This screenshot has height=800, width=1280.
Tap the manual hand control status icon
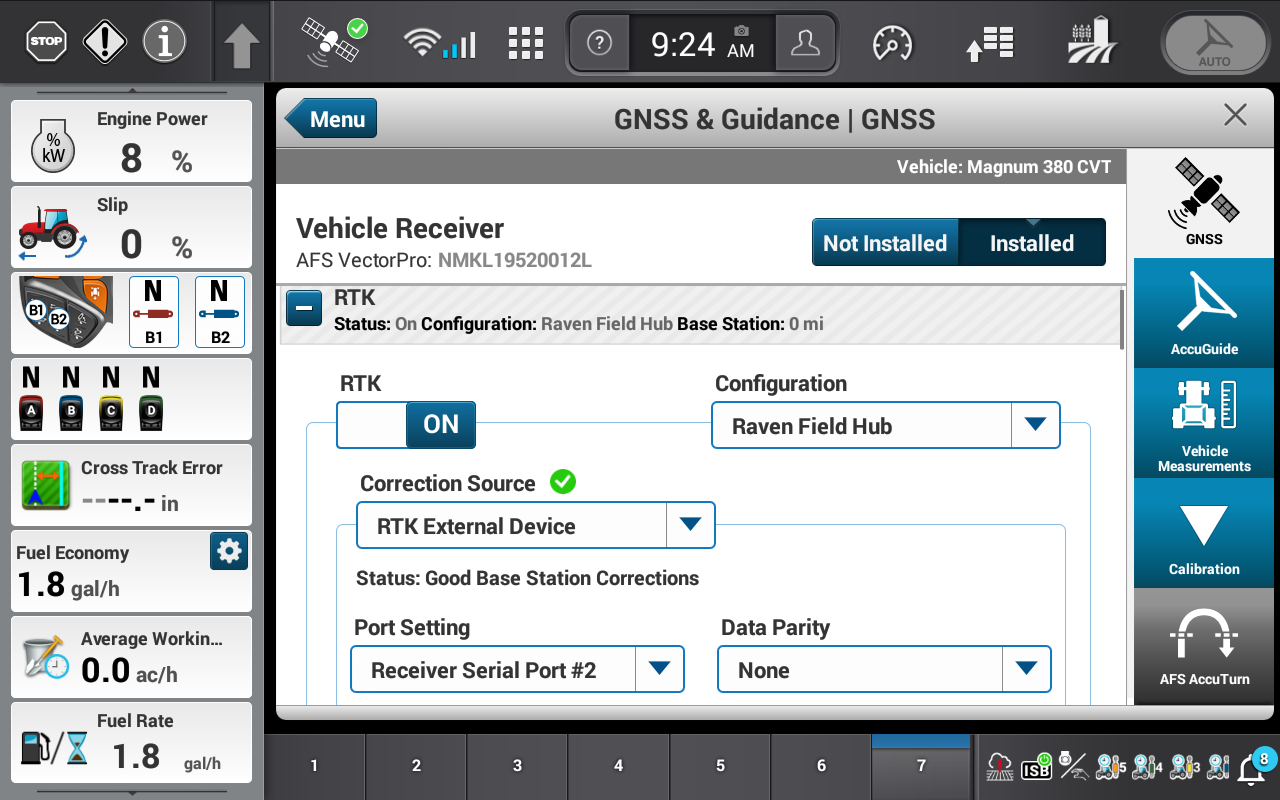(1073, 767)
